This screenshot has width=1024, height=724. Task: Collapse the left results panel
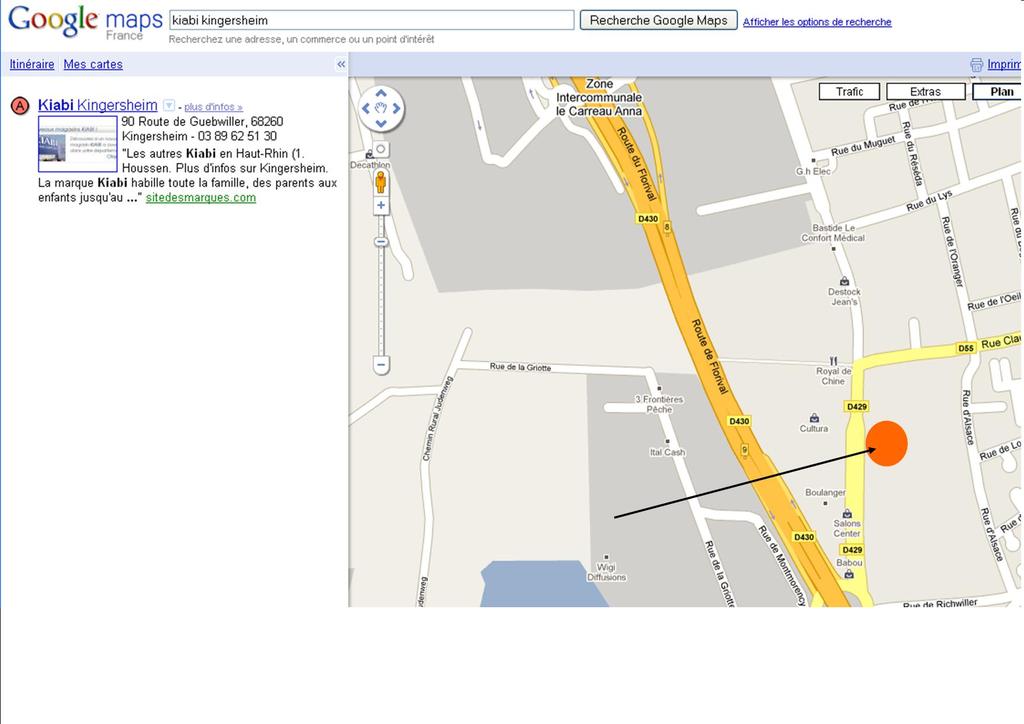tap(341, 64)
